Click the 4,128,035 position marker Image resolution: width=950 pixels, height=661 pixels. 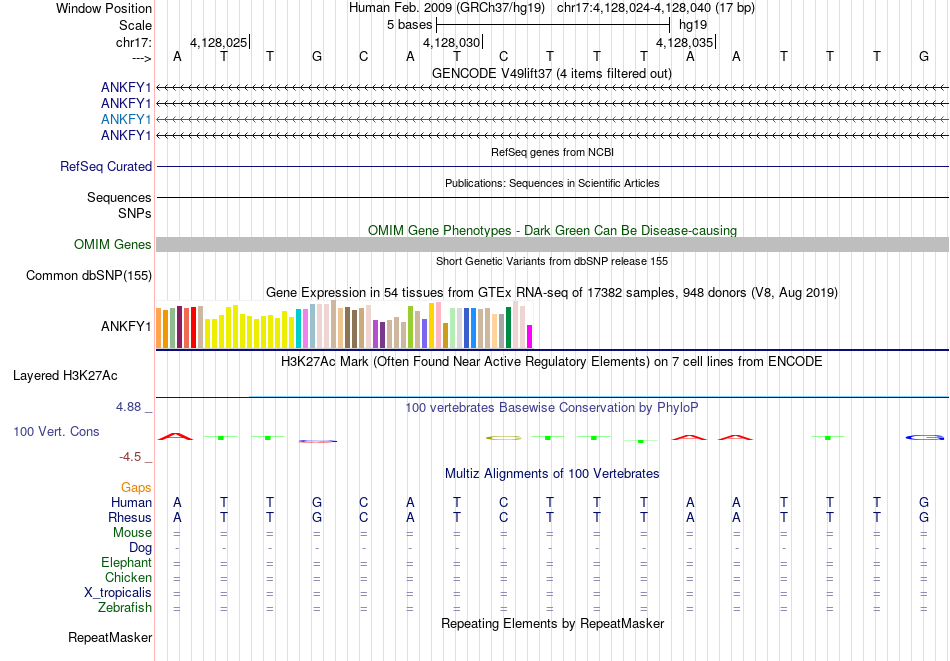pos(685,42)
